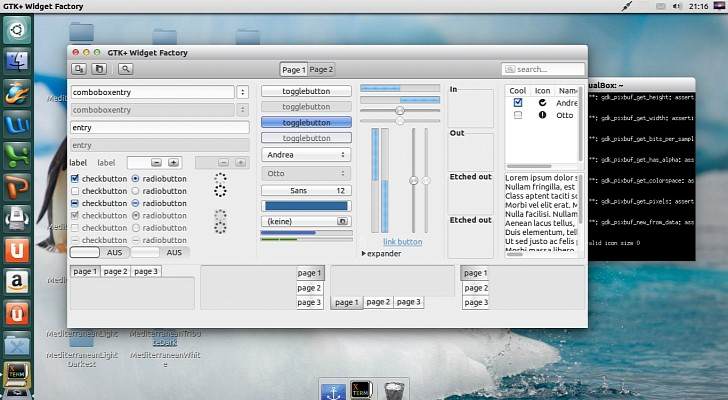The height and width of the screenshot is (400, 728).
Task: Select the first radiobutton option
Action: click(135, 179)
